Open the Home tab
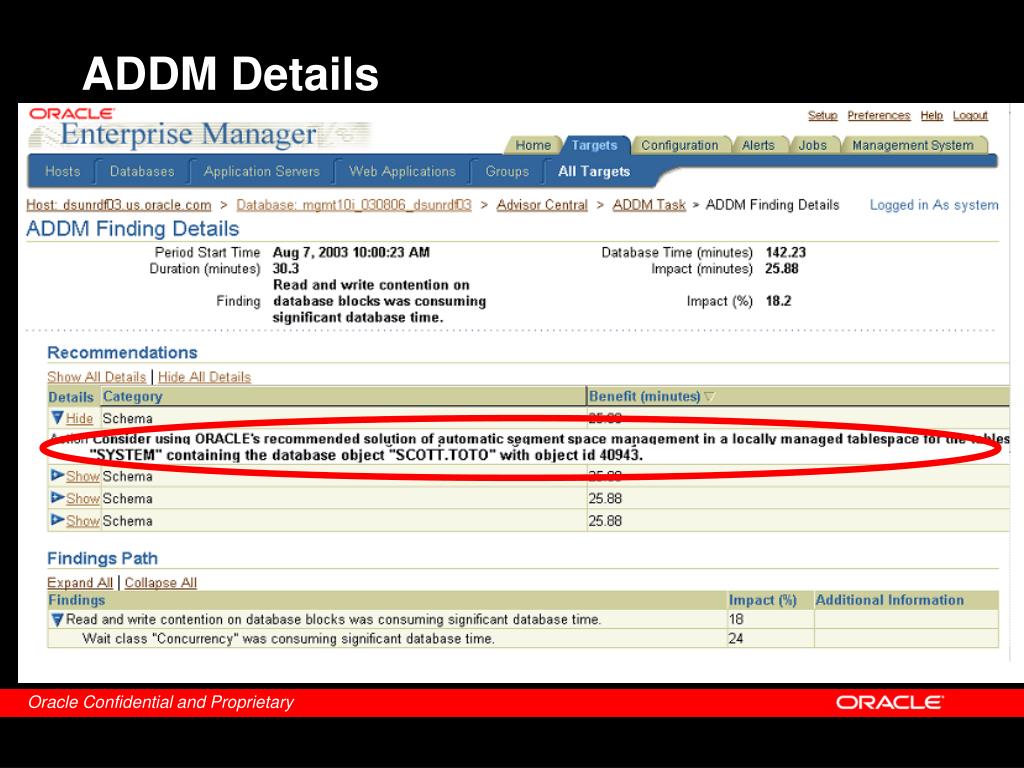 pyautogui.click(x=533, y=145)
